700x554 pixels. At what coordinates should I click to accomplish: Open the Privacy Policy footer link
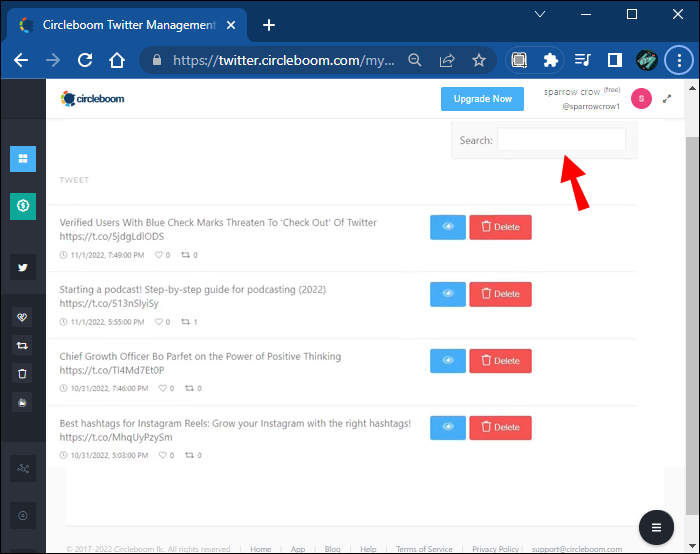tap(496, 549)
